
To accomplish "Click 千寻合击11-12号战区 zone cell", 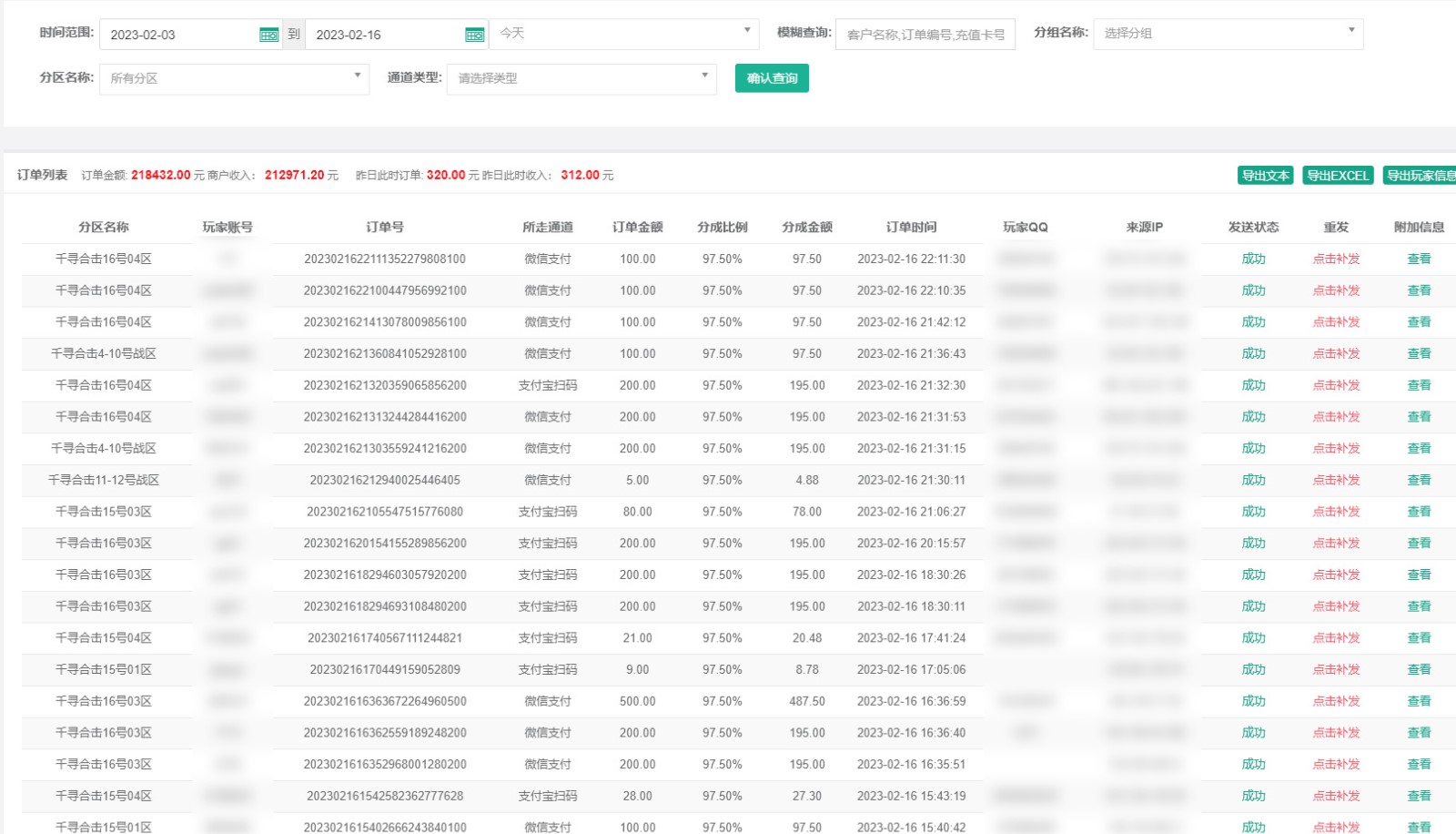I will pyautogui.click(x=104, y=481).
